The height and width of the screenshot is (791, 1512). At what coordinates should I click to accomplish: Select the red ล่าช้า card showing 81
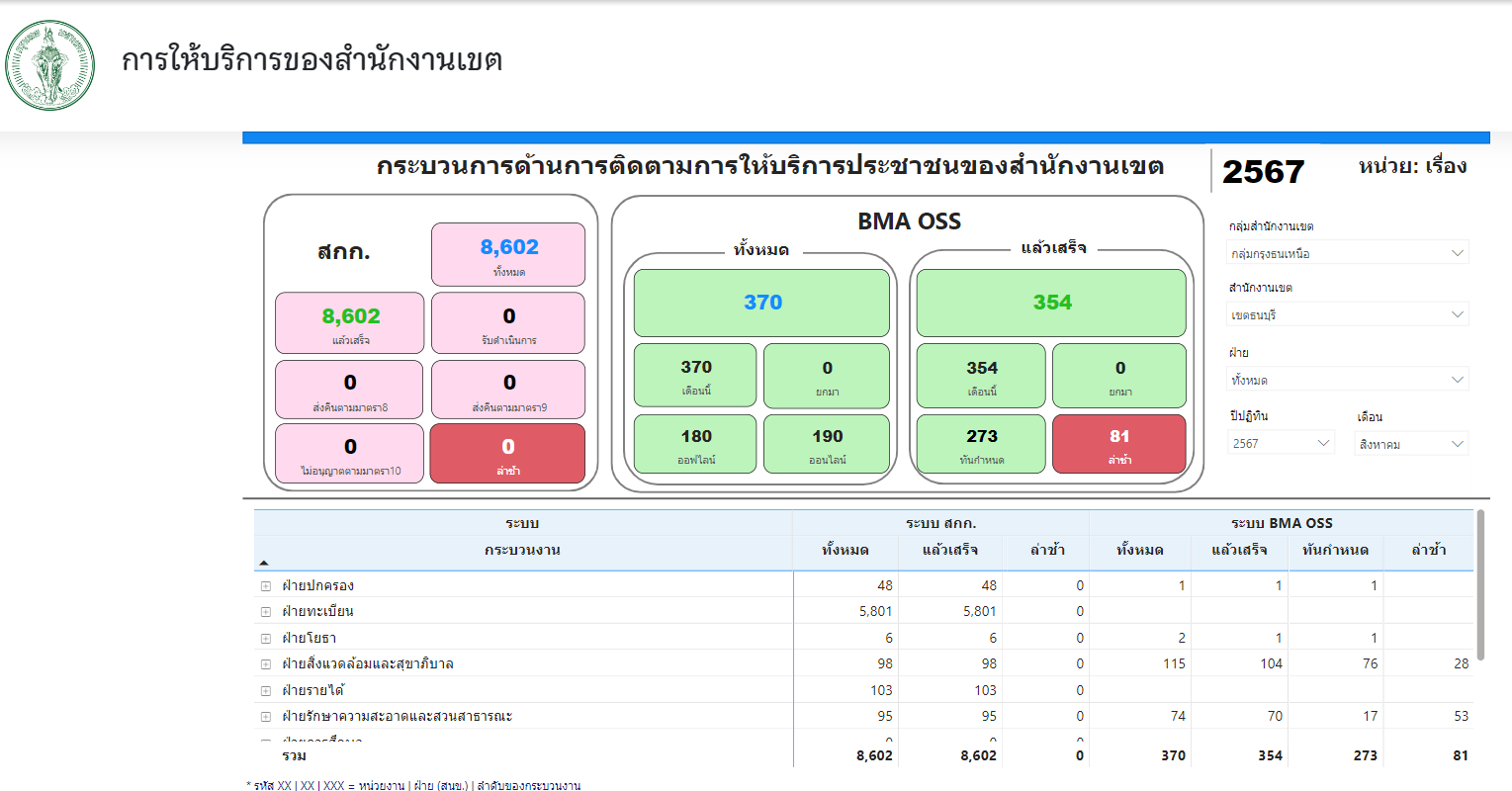pos(1118,444)
